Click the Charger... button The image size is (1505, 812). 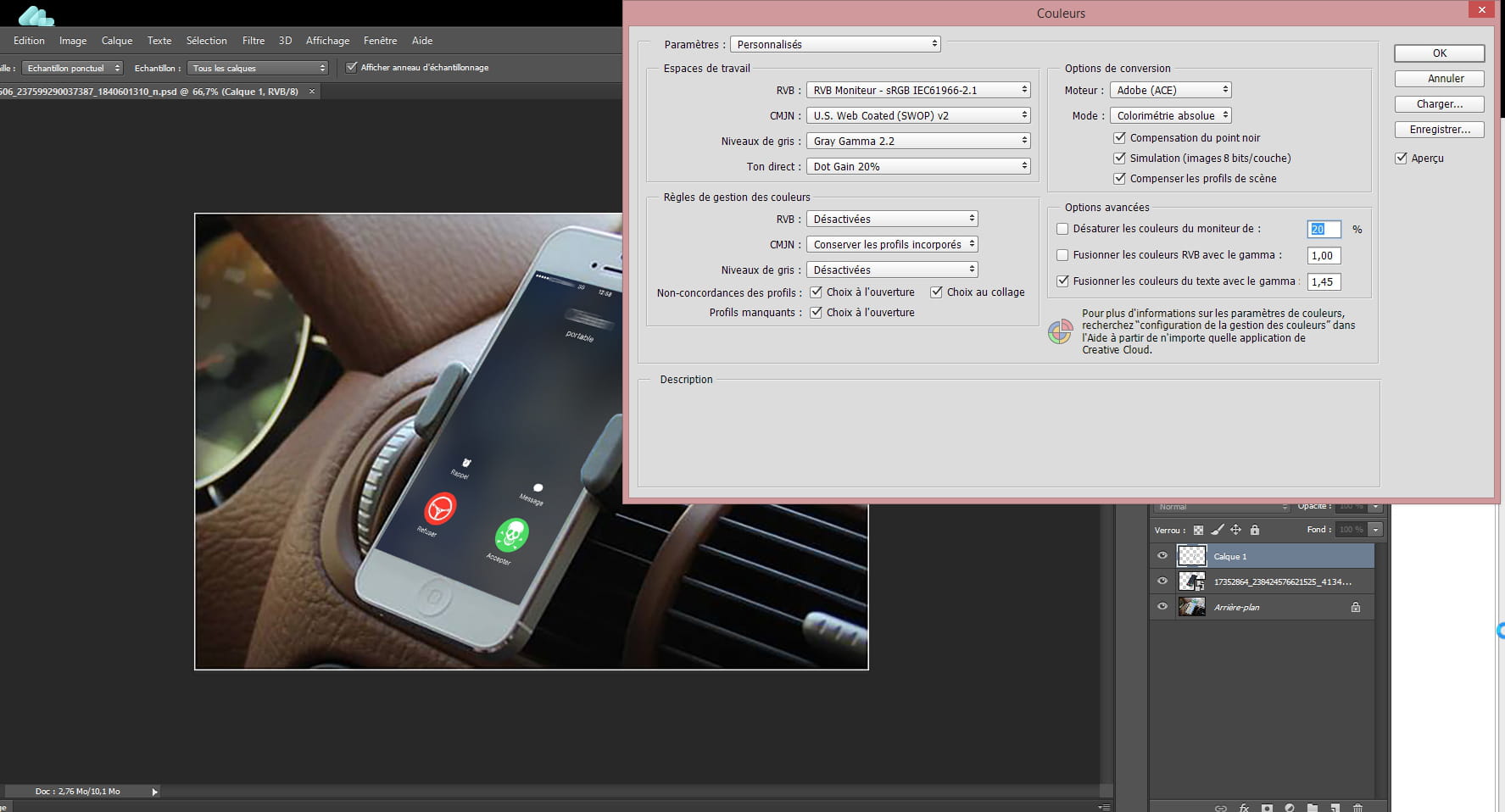coord(1440,104)
